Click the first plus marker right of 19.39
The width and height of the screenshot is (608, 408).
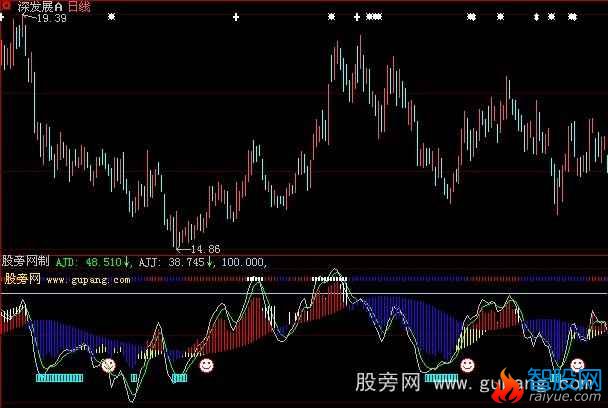pyautogui.click(x=236, y=17)
